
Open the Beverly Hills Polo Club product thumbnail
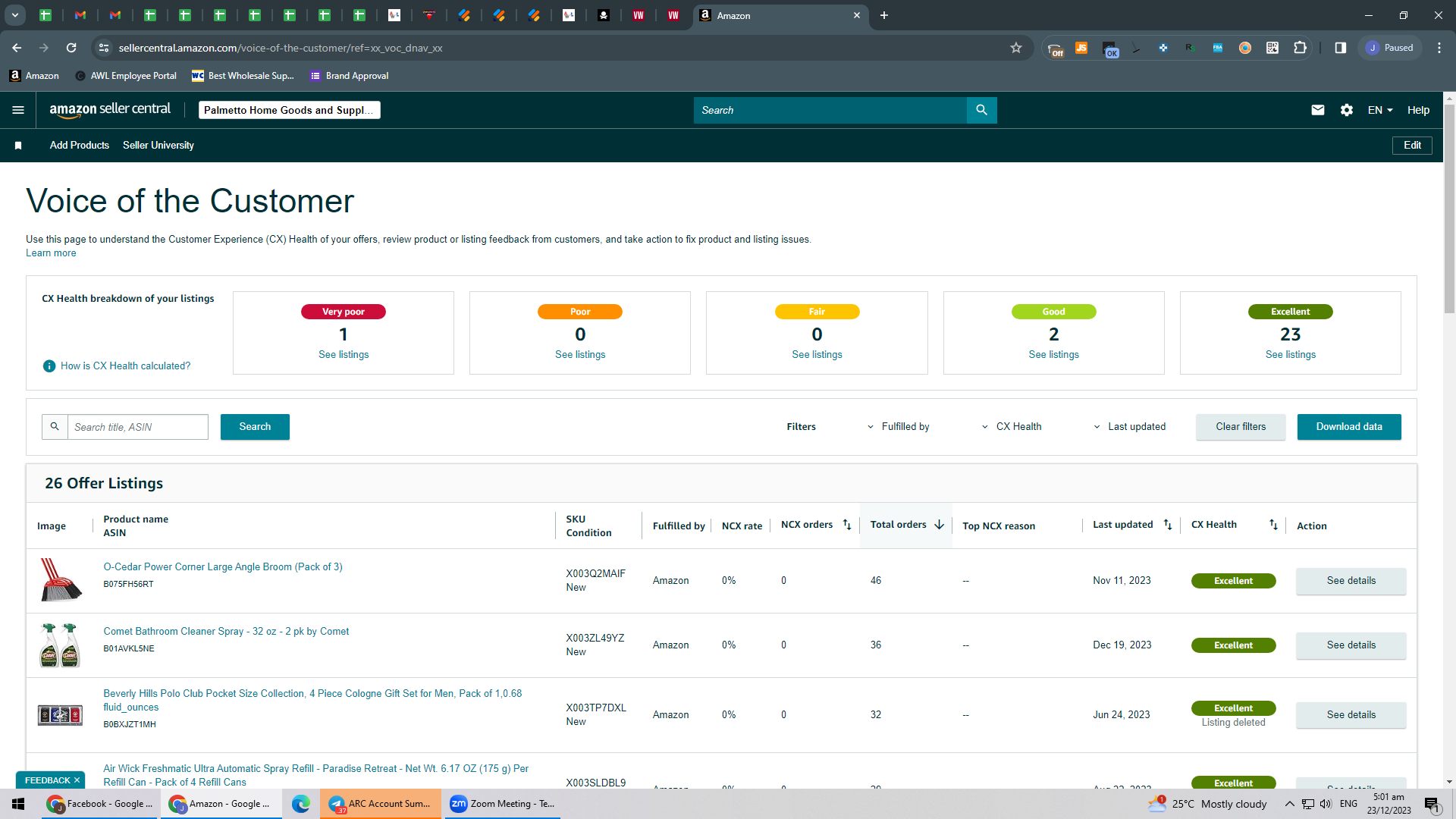pos(61,714)
